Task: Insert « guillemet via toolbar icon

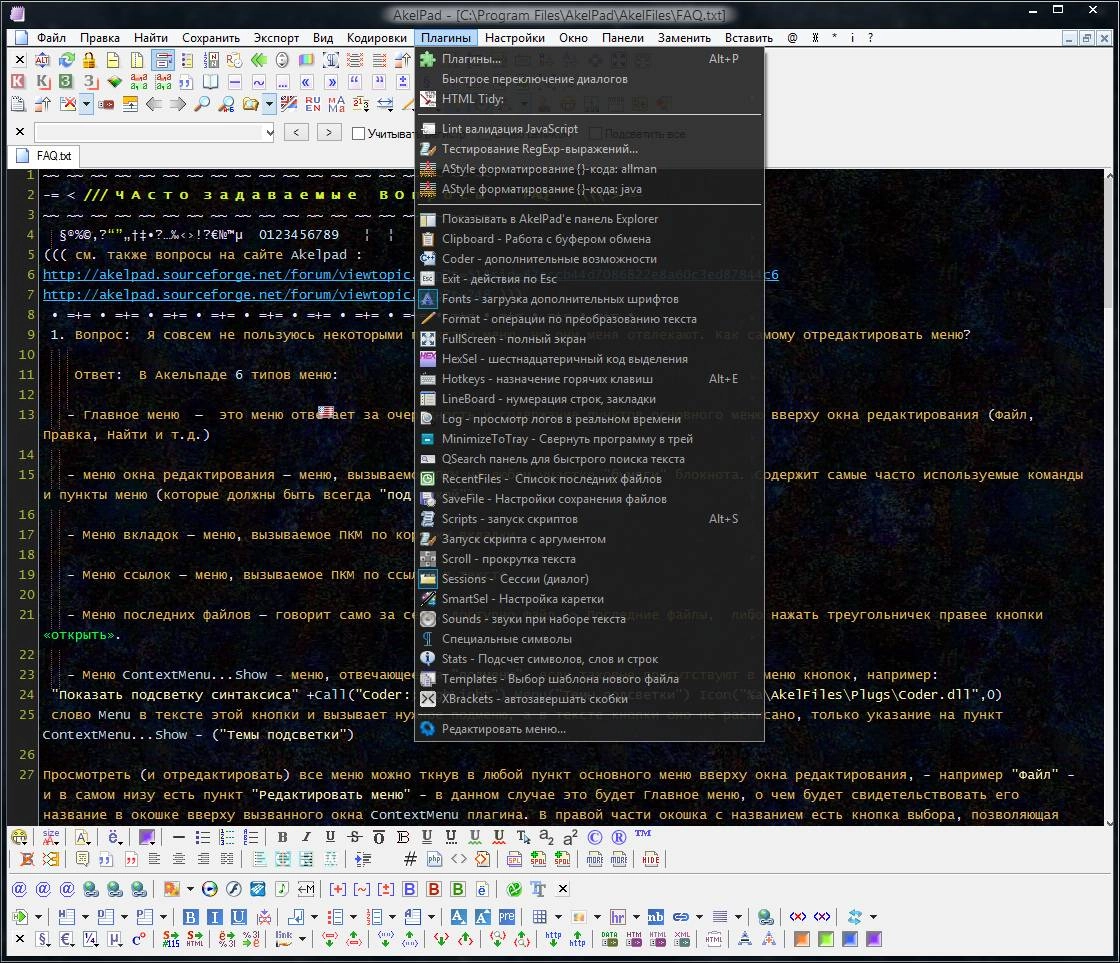Action: click(306, 82)
